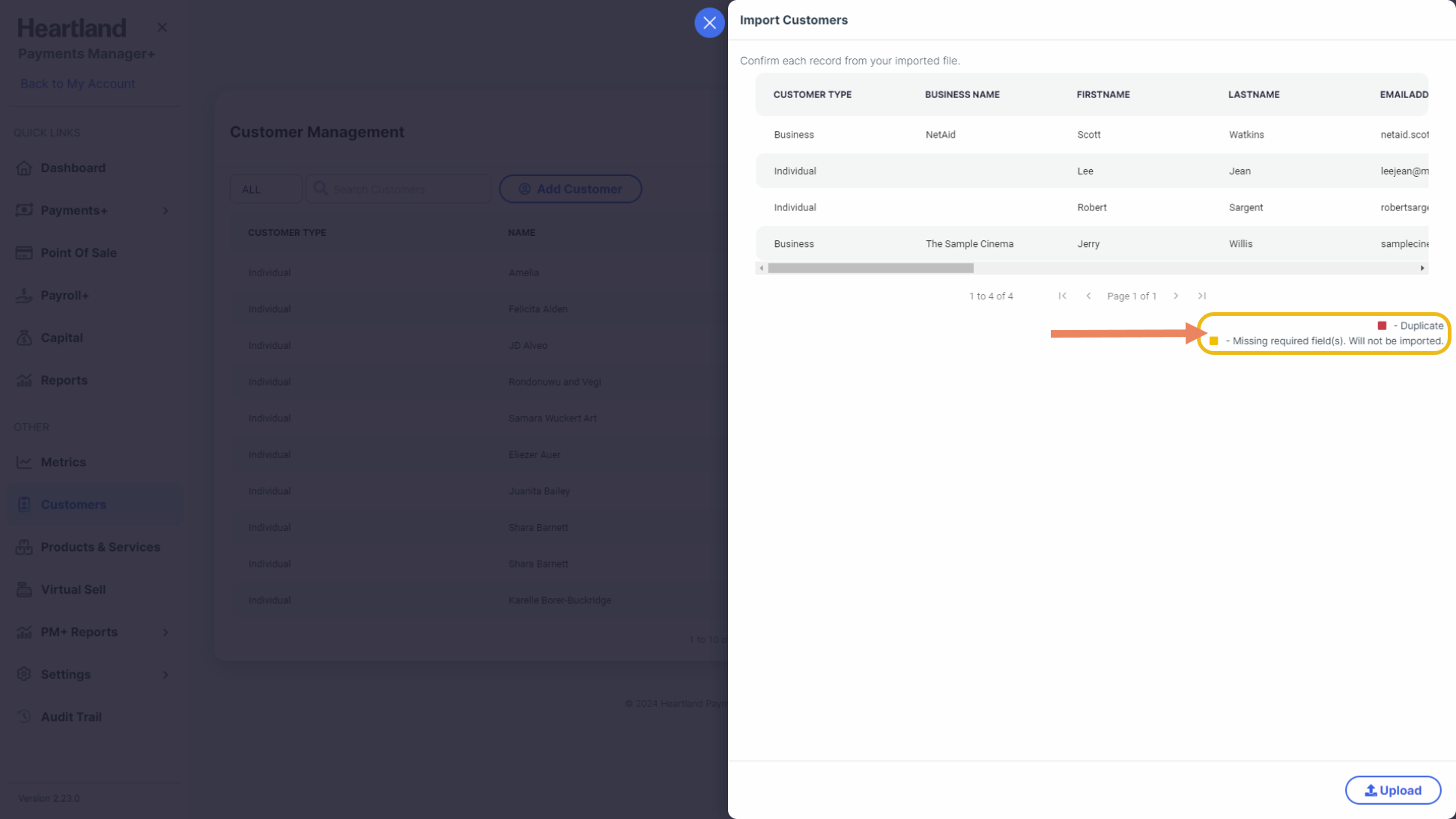Click the horizontal scrollbar right arrow
The width and height of the screenshot is (1456, 819).
click(x=1422, y=268)
